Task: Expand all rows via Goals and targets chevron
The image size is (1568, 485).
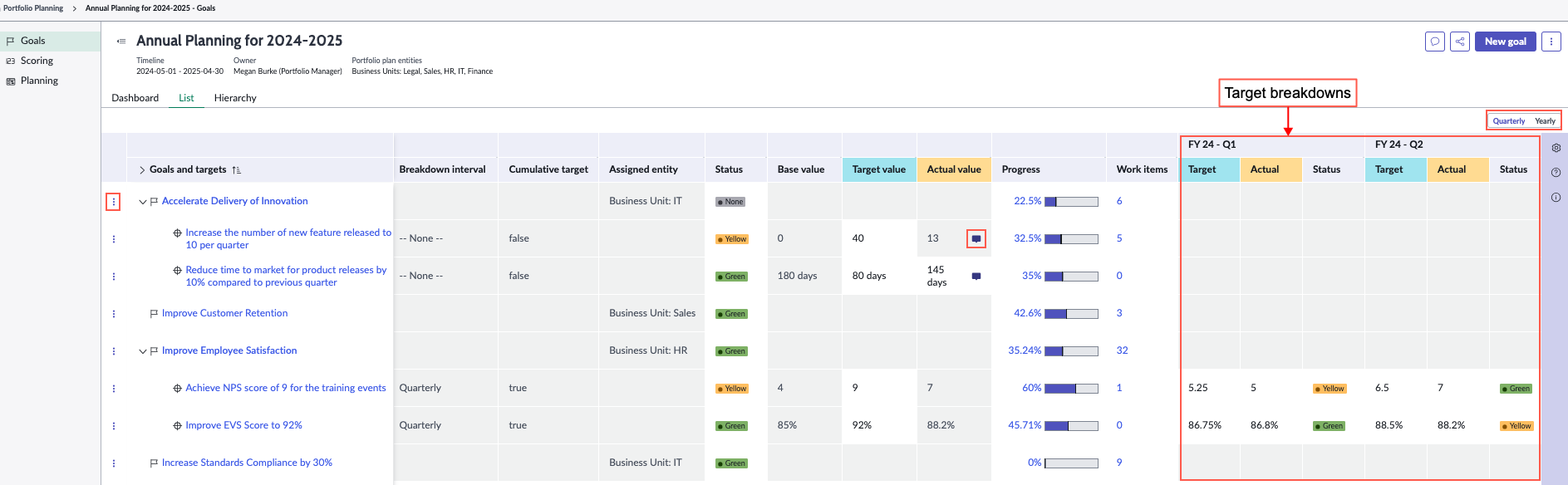Action: [142, 170]
